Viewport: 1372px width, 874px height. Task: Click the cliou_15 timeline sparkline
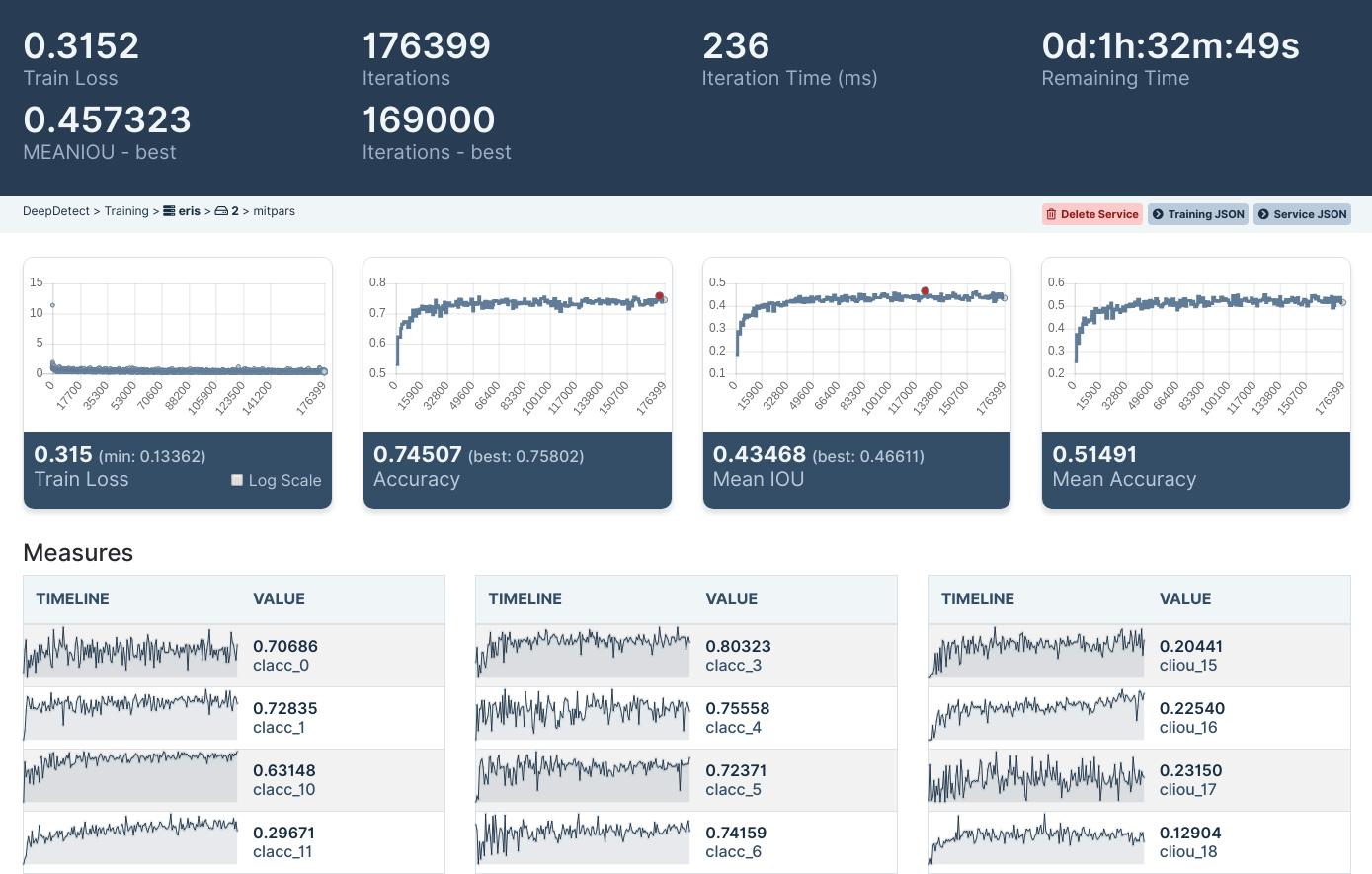coord(1036,652)
